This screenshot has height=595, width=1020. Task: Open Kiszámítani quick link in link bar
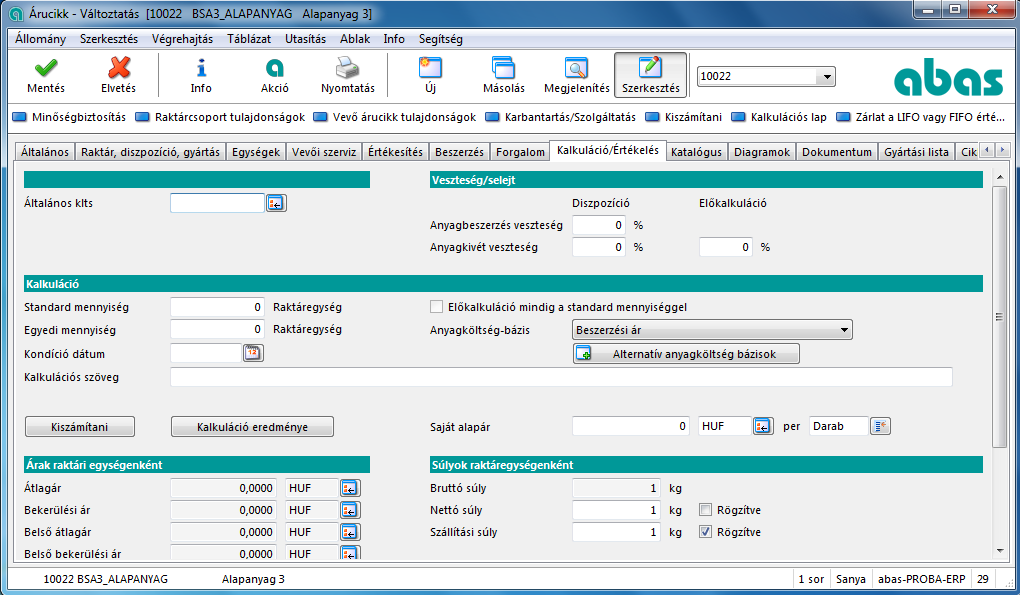point(684,117)
